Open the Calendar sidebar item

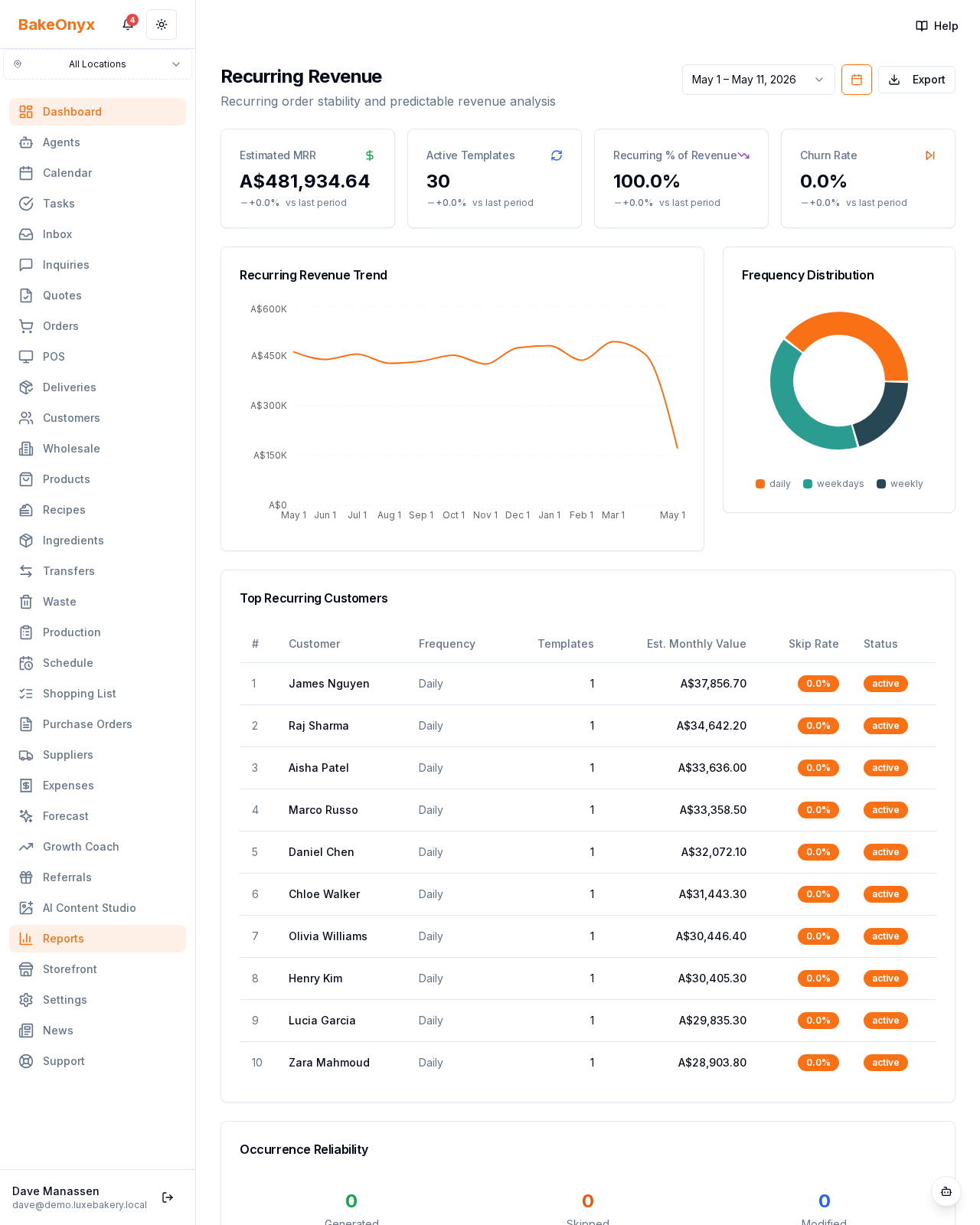click(97, 173)
